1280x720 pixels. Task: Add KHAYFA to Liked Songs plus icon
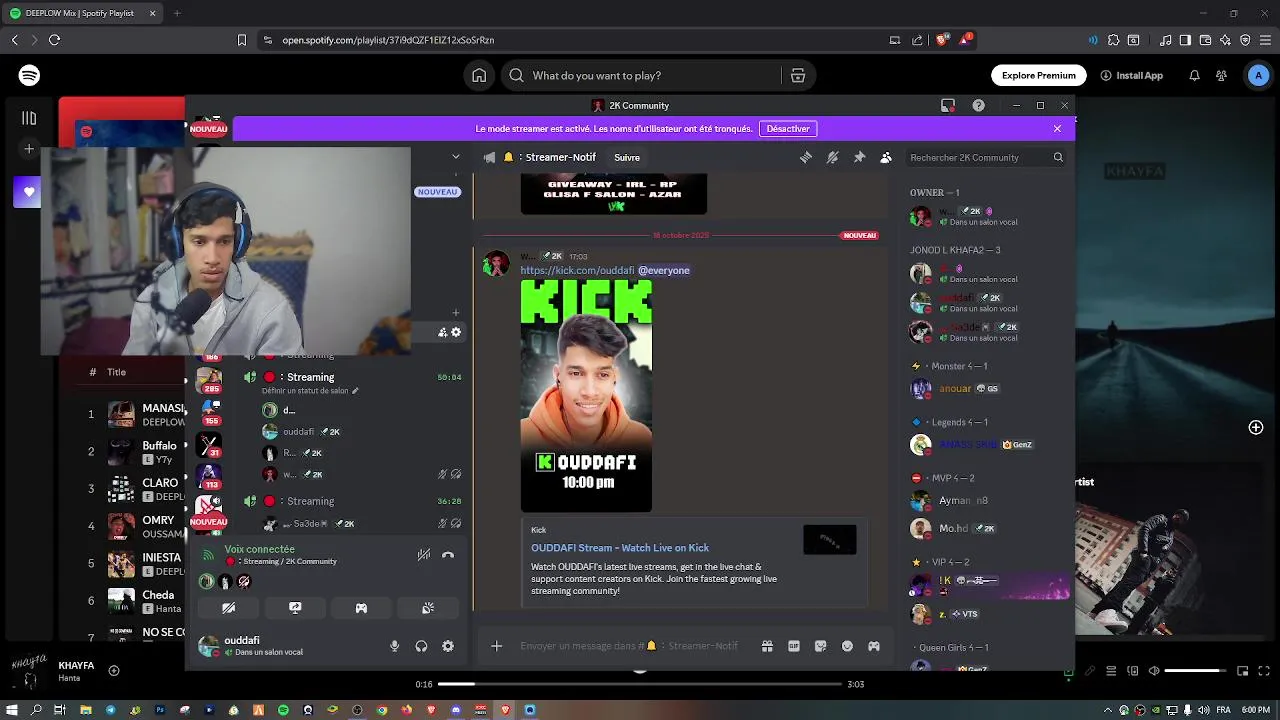(x=114, y=671)
